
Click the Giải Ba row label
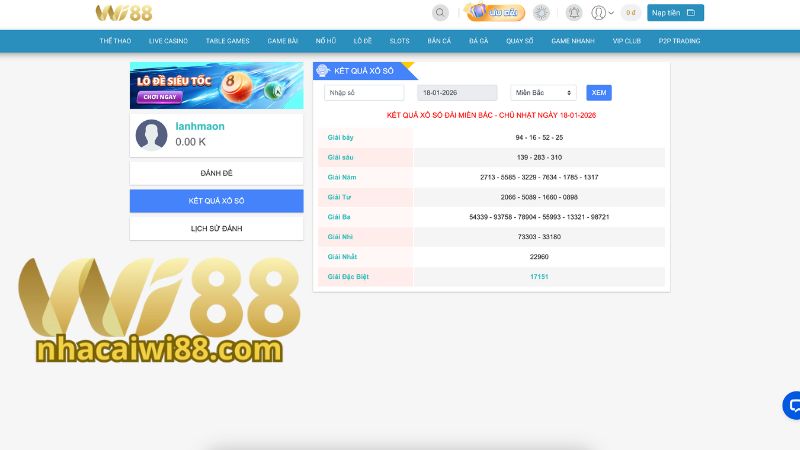click(x=339, y=217)
